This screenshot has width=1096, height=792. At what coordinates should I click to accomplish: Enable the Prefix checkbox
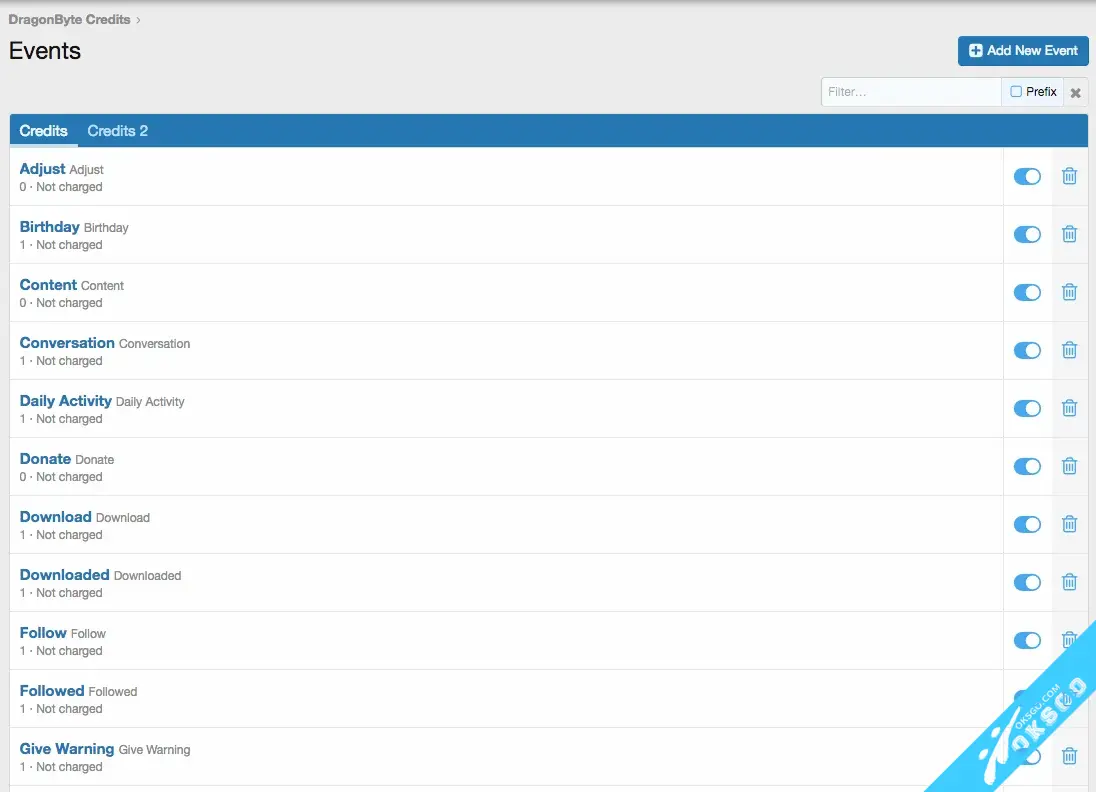(x=1016, y=91)
